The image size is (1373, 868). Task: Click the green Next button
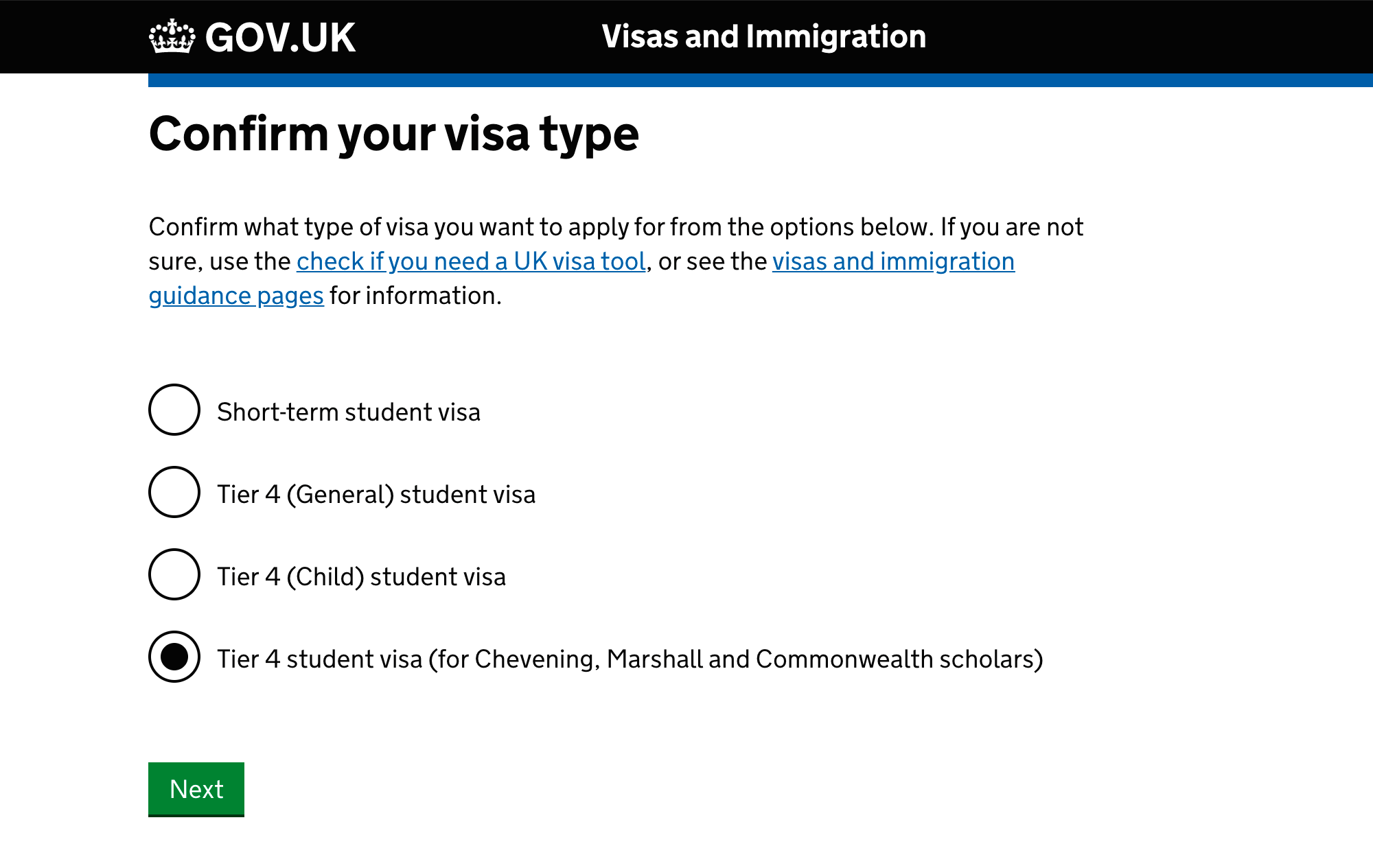coord(196,789)
